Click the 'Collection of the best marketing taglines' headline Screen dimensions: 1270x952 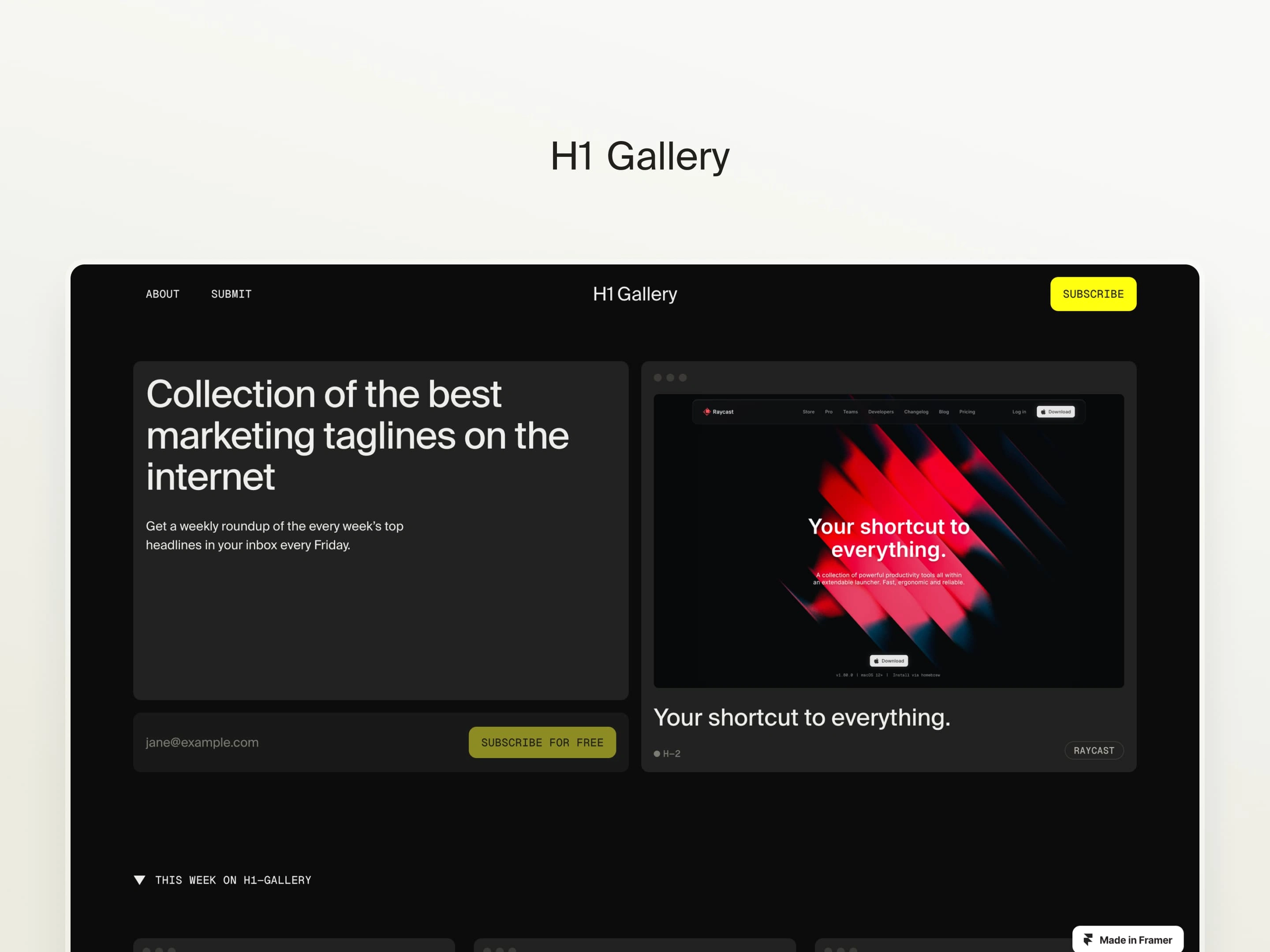point(357,435)
